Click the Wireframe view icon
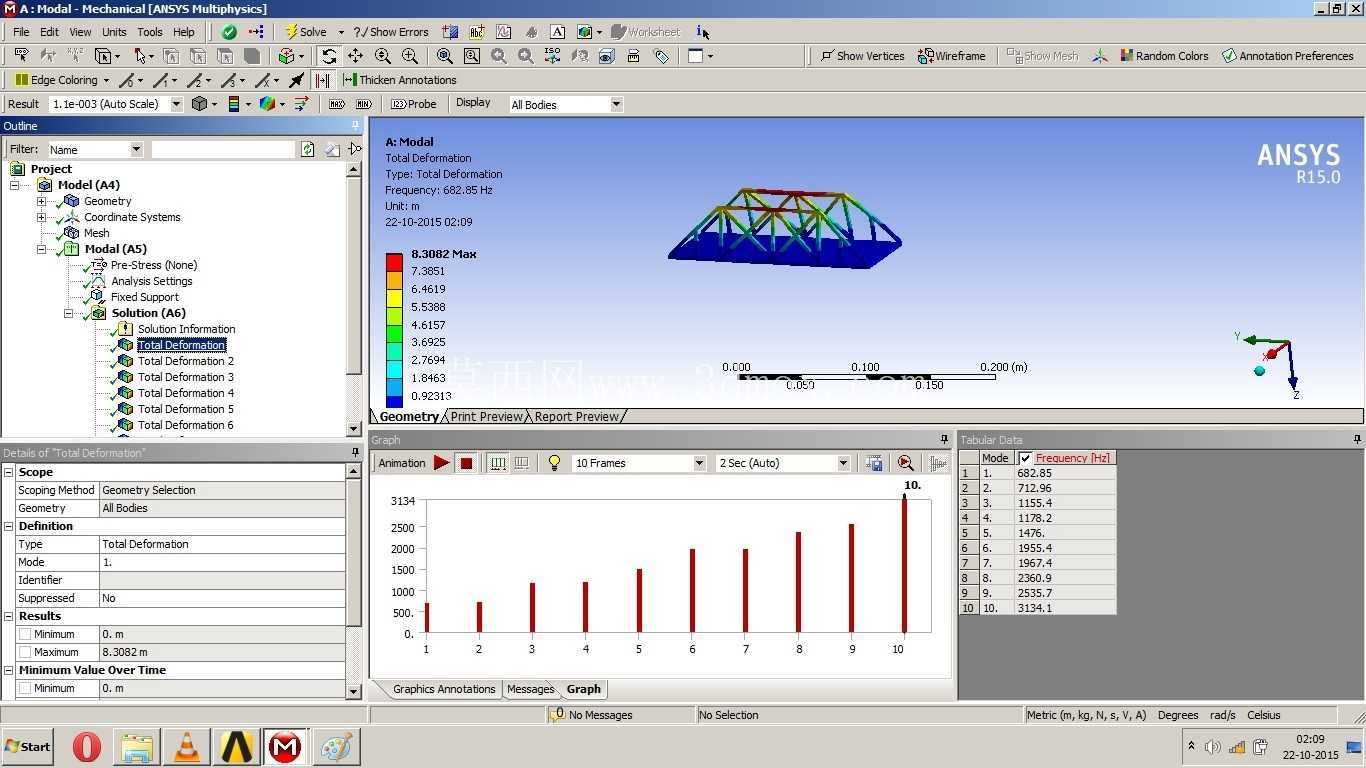1366x768 pixels. 927,56
